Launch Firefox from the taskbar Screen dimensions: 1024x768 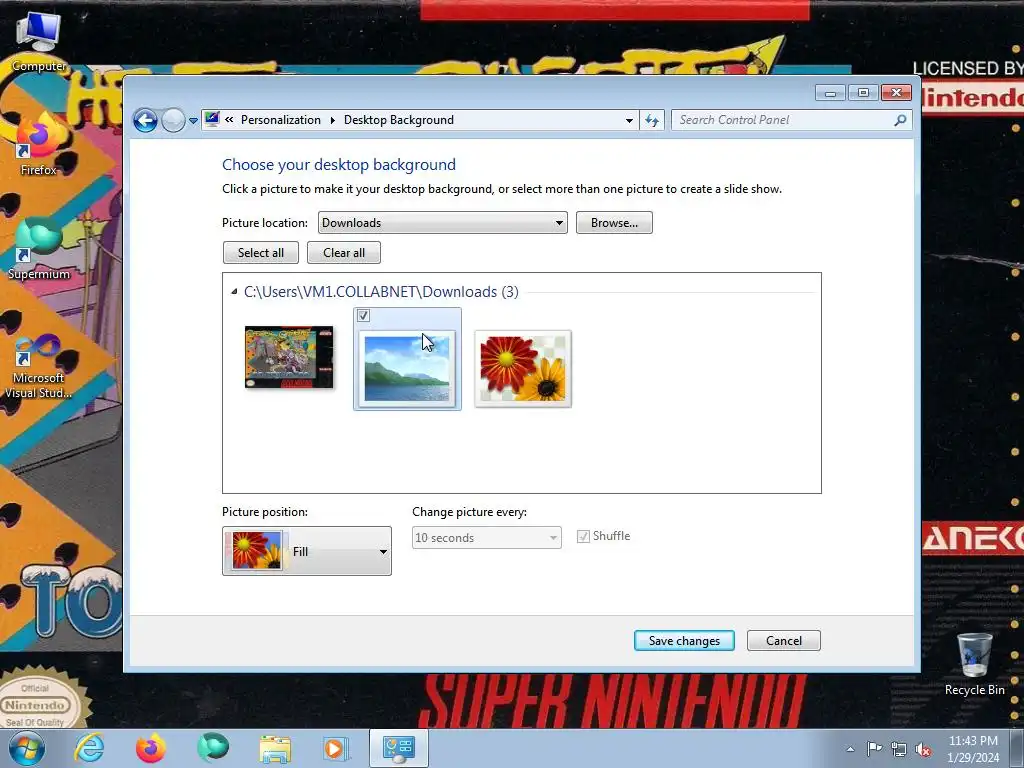coord(150,748)
